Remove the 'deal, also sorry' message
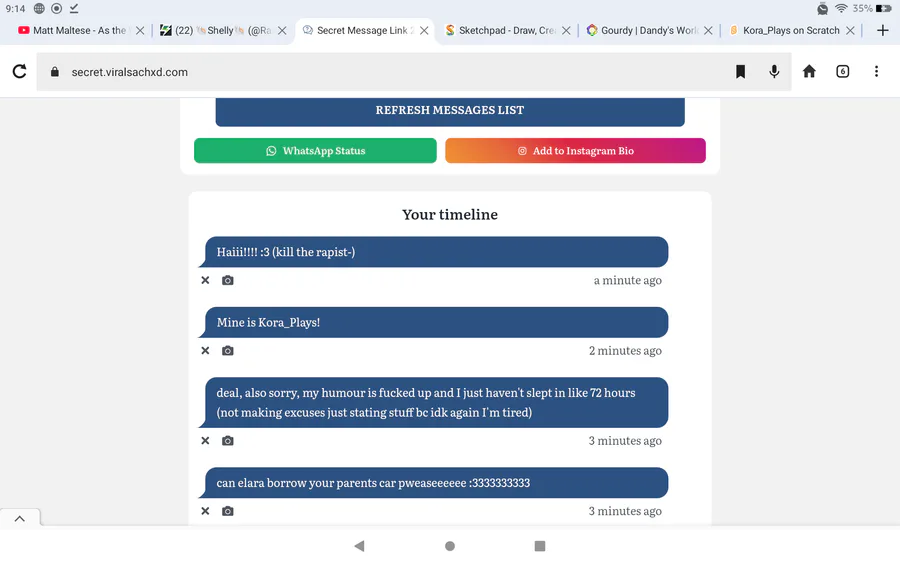The width and height of the screenshot is (900, 563). tap(205, 441)
